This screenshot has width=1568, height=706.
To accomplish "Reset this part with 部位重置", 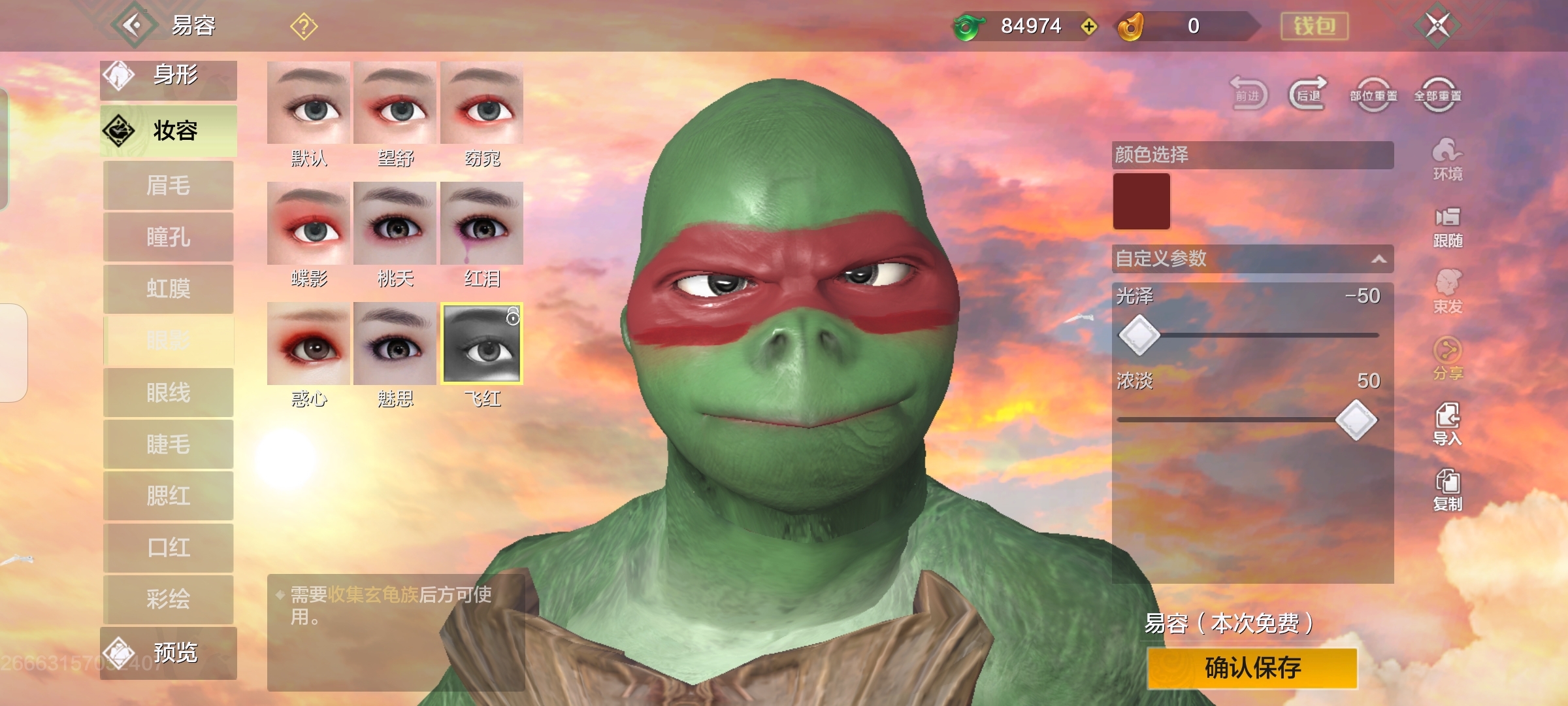I will (x=1373, y=95).
